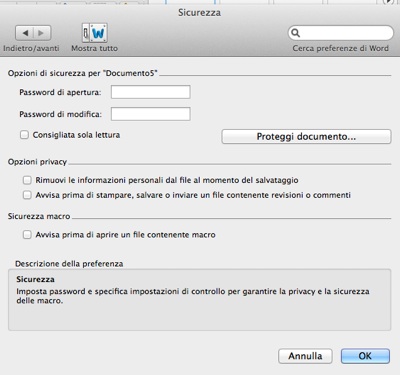Click the Password di apertura field
The image size is (400, 375).
(x=151, y=92)
